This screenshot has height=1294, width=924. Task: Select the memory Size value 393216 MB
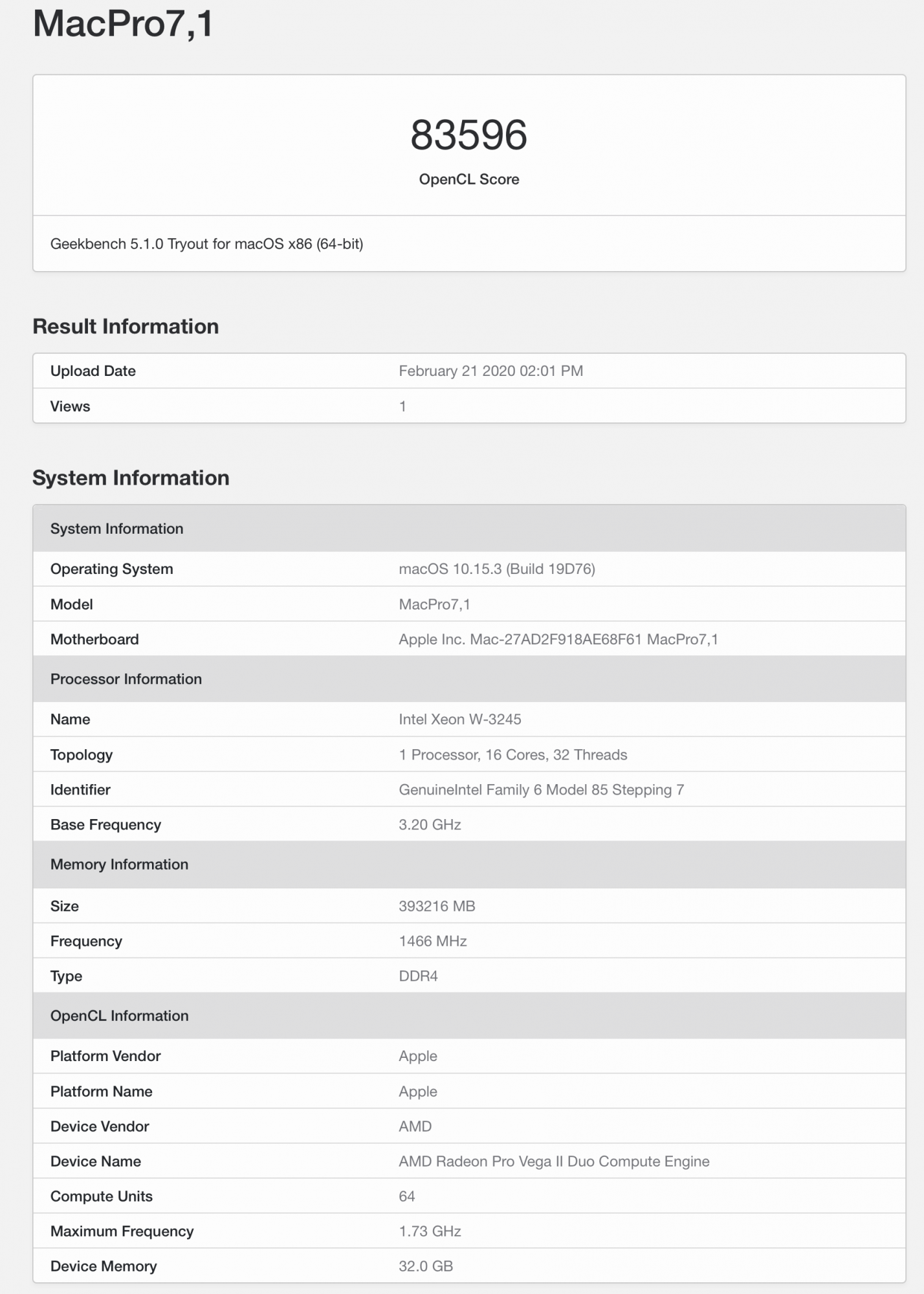click(437, 906)
